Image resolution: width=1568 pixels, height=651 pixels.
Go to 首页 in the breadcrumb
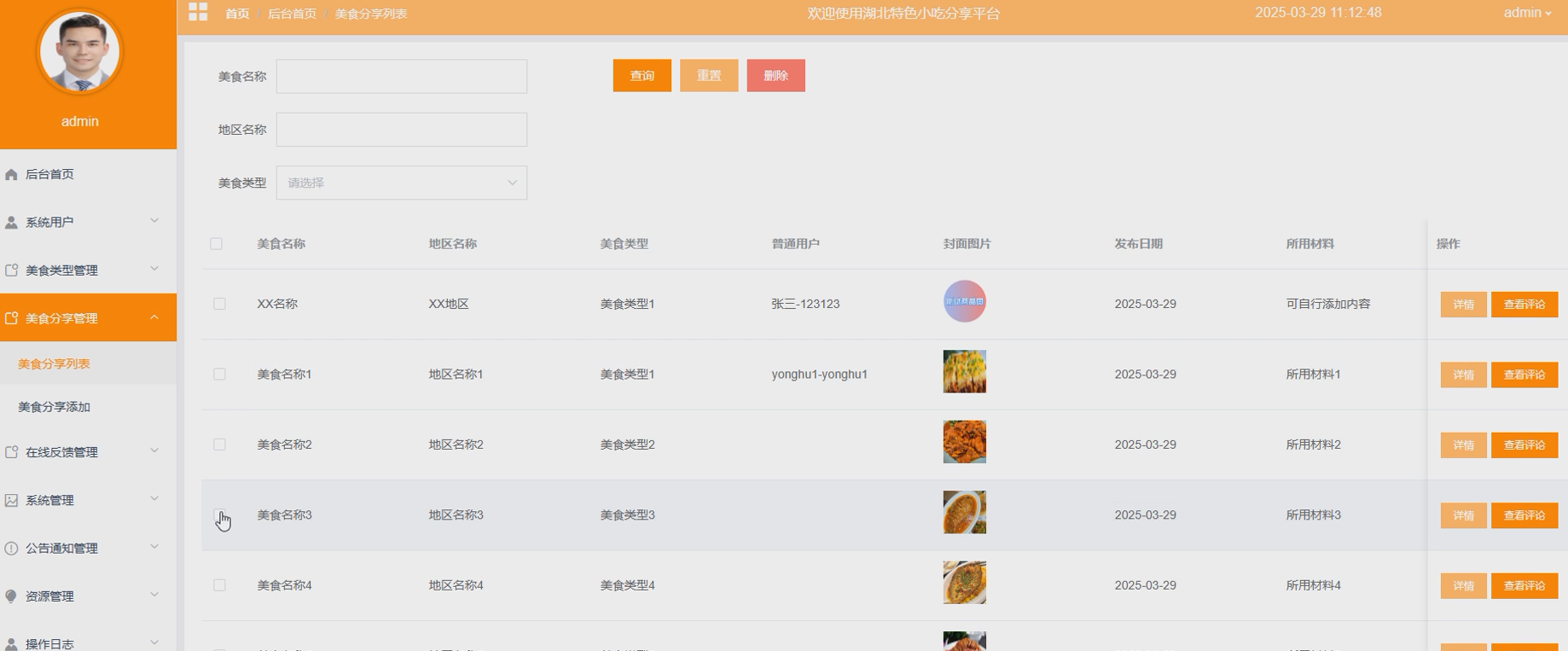(x=237, y=14)
